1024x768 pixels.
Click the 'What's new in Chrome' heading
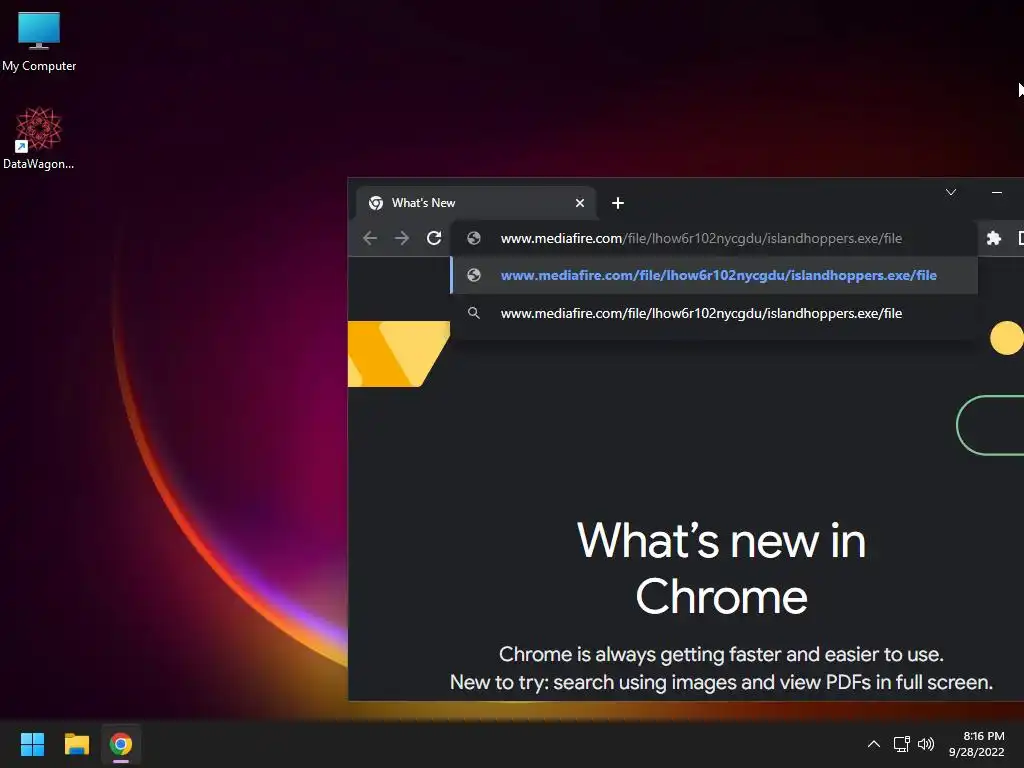point(721,569)
